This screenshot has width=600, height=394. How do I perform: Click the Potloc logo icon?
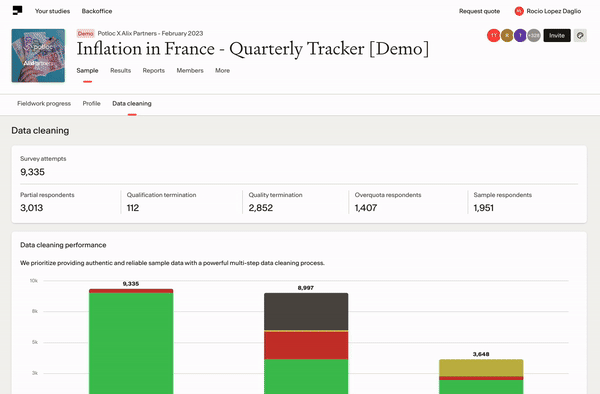coord(17,10)
